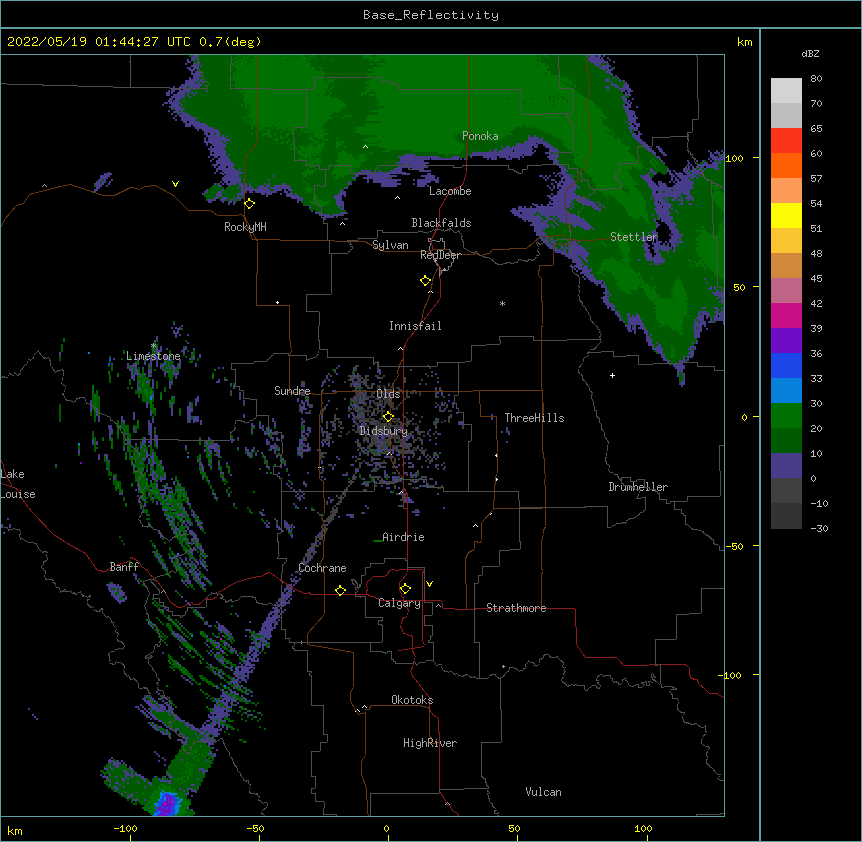This screenshot has height=842, width=862.
Task: Click the yellow diamond marker south of RedDeer
Action: (x=426, y=281)
